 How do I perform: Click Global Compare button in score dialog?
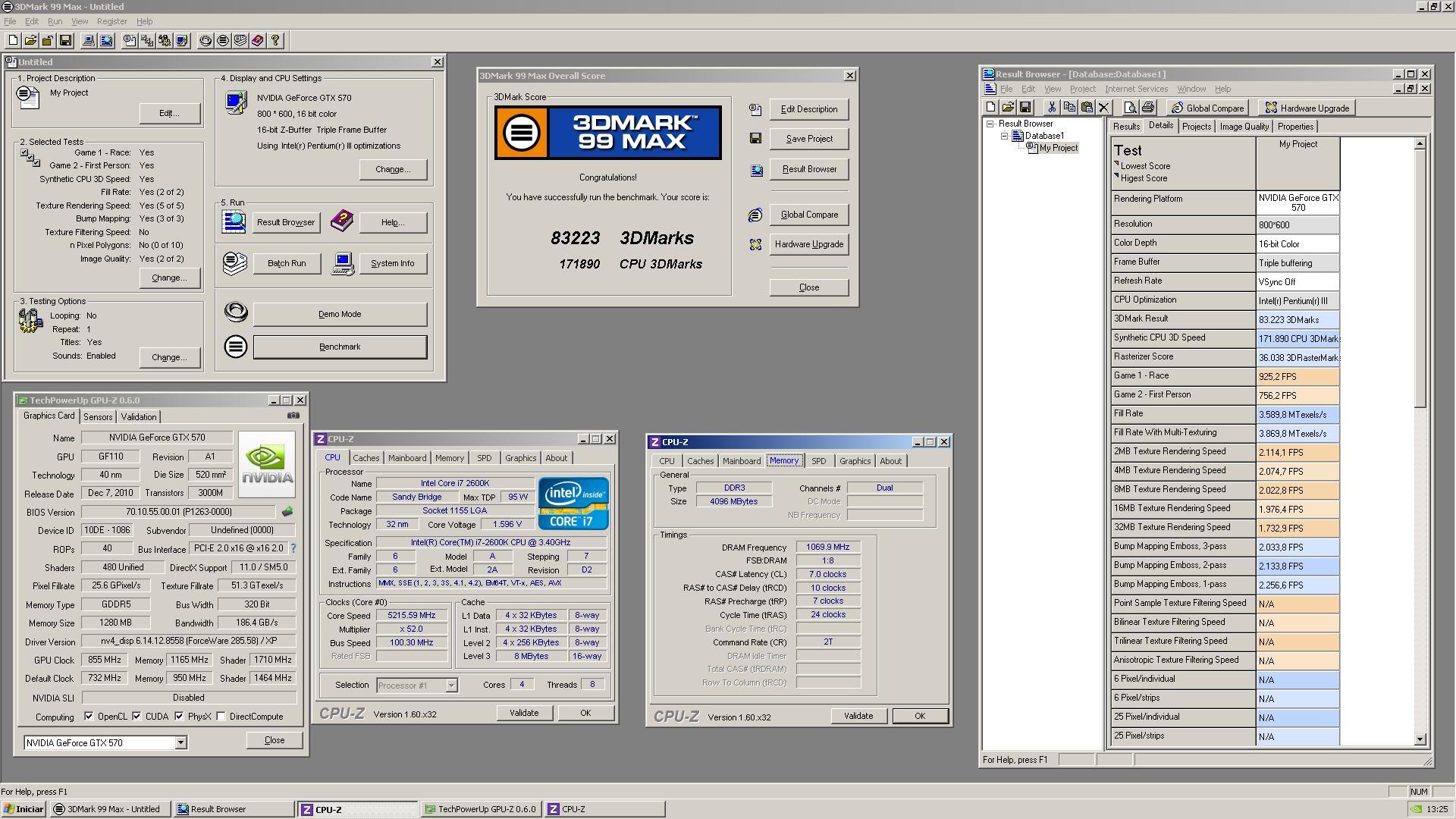809,215
